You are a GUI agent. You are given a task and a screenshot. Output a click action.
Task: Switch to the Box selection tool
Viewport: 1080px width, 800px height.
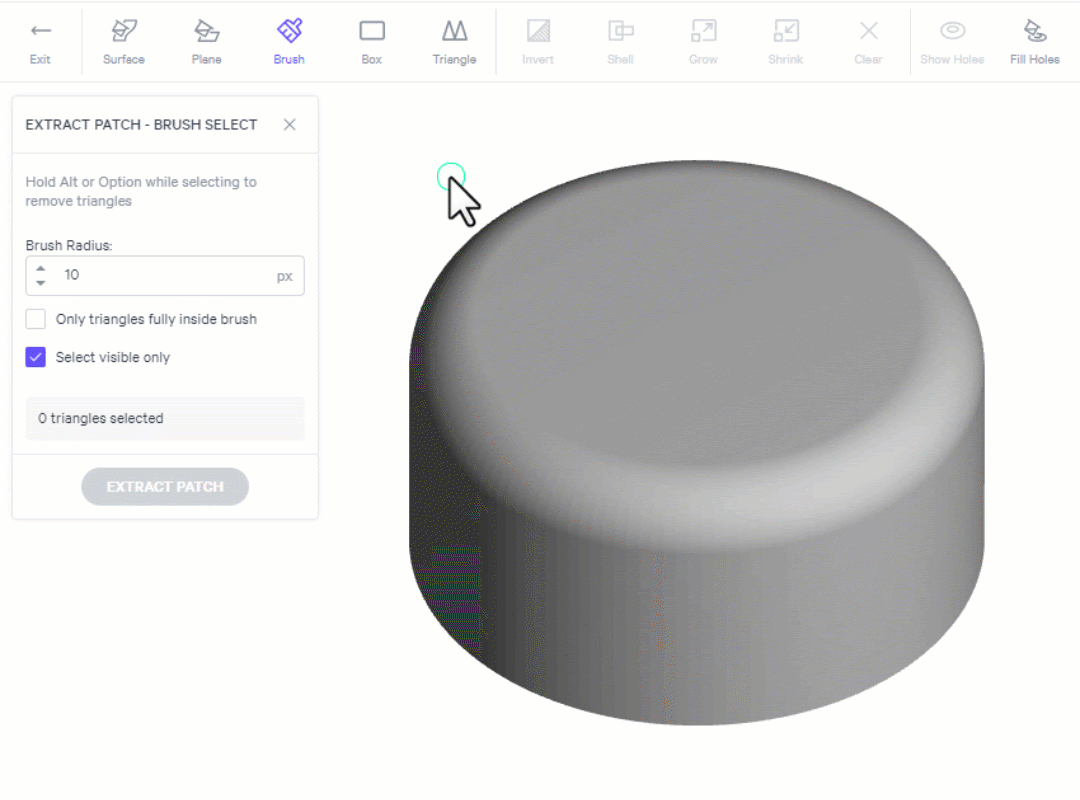372,32
